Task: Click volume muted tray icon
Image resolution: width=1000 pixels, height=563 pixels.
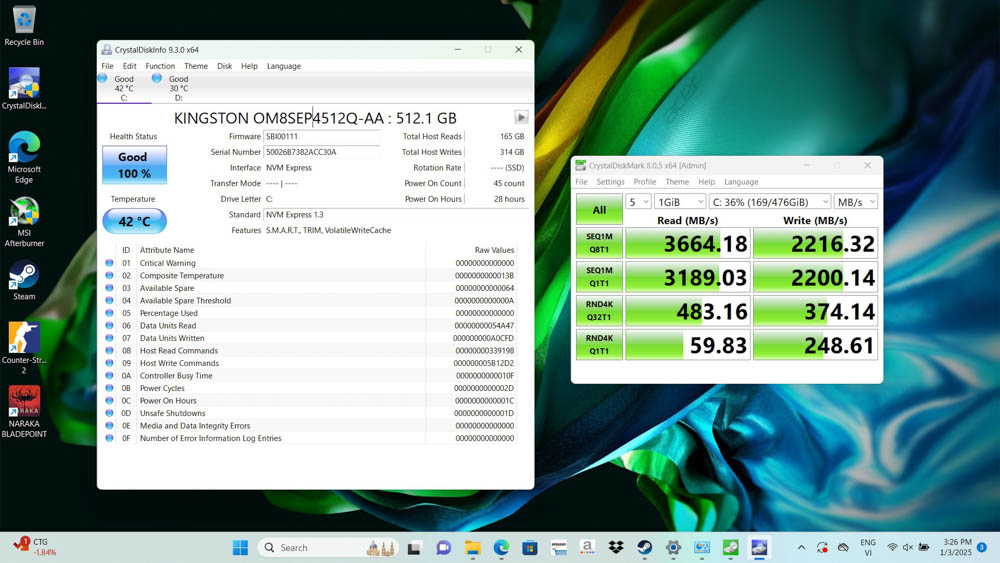Action: [908, 547]
